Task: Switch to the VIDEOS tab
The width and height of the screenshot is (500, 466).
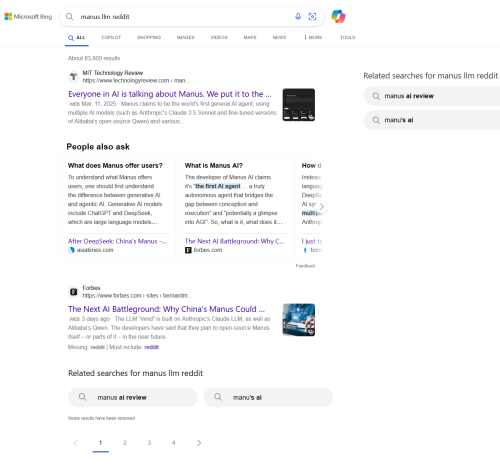Action: tap(219, 37)
